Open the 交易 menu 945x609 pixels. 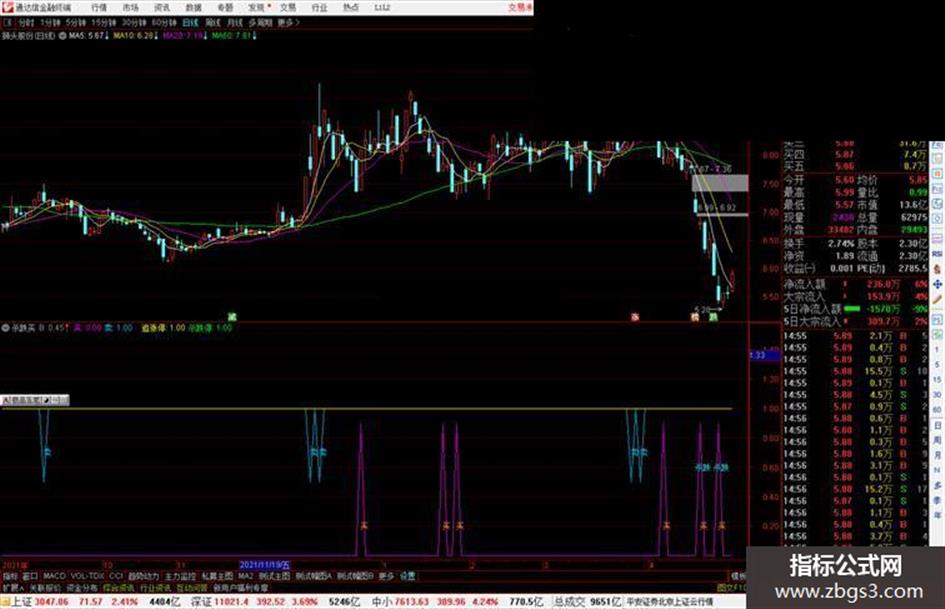point(287,7)
